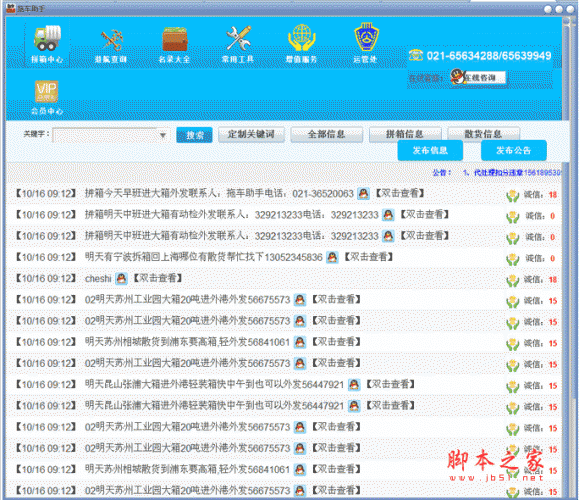Click 诚信 0 value in the 13052345836 row
Screen dimensions: 579x500
pos(552,258)
